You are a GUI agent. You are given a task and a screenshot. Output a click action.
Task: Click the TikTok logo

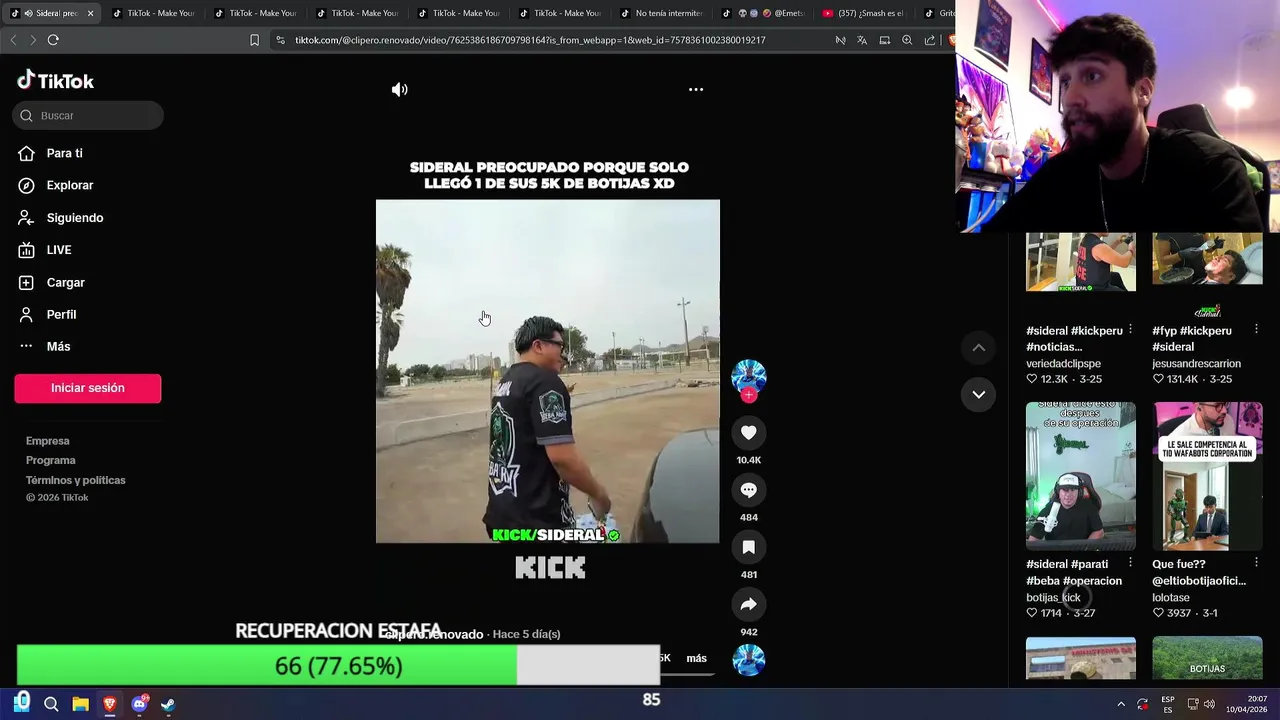pos(56,81)
